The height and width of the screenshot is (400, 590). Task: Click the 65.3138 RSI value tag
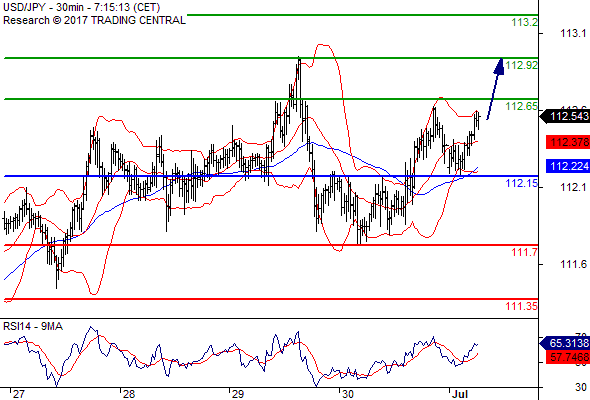click(565, 343)
